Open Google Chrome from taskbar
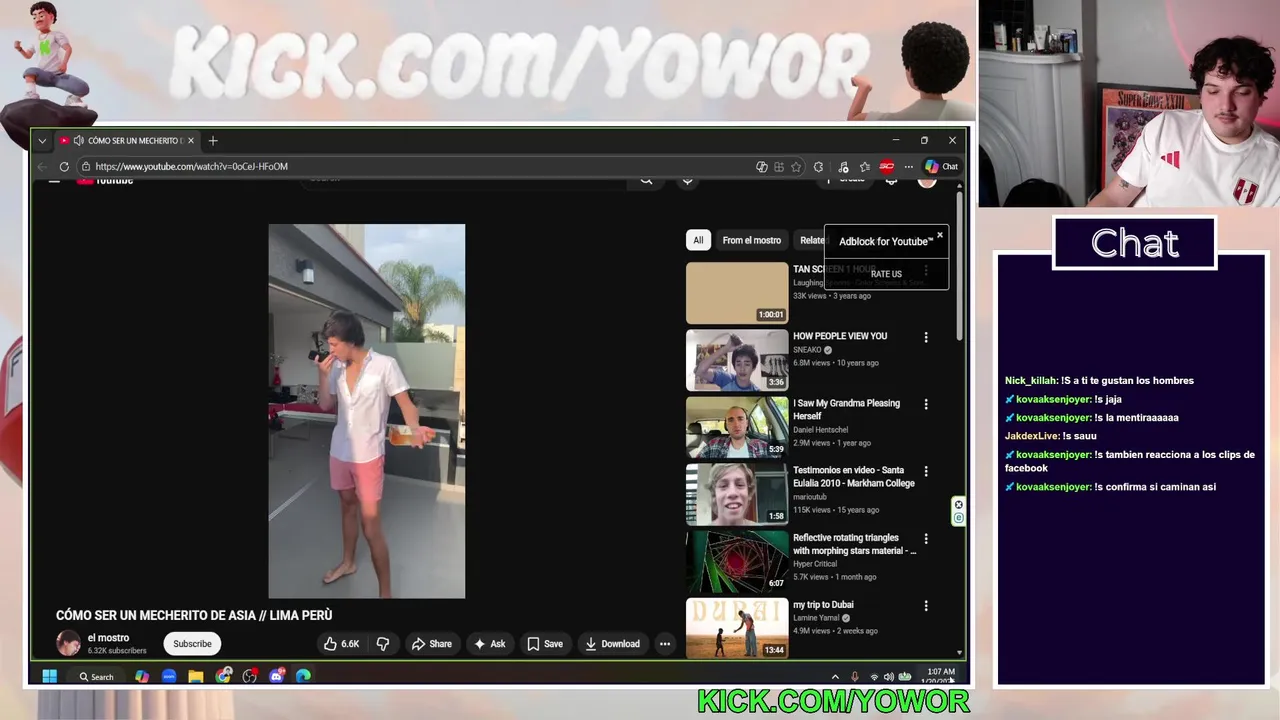Image resolution: width=1280 pixels, height=720 pixels. point(223,677)
